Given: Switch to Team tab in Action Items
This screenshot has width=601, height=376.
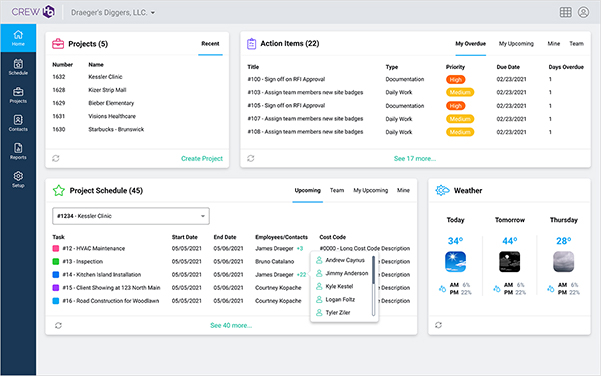Looking at the screenshot, I should 576,44.
